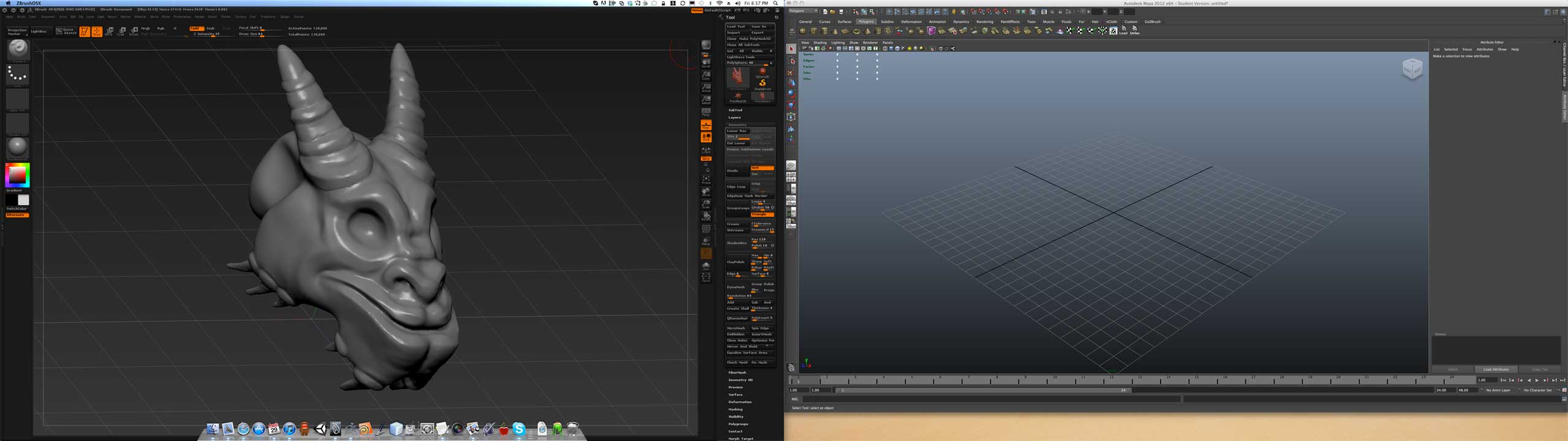Viewport: 1568px width, 441px height.
Task: Toggle Zadd in ZBrush
Action: pyautogui.click(x=196, y=28)
